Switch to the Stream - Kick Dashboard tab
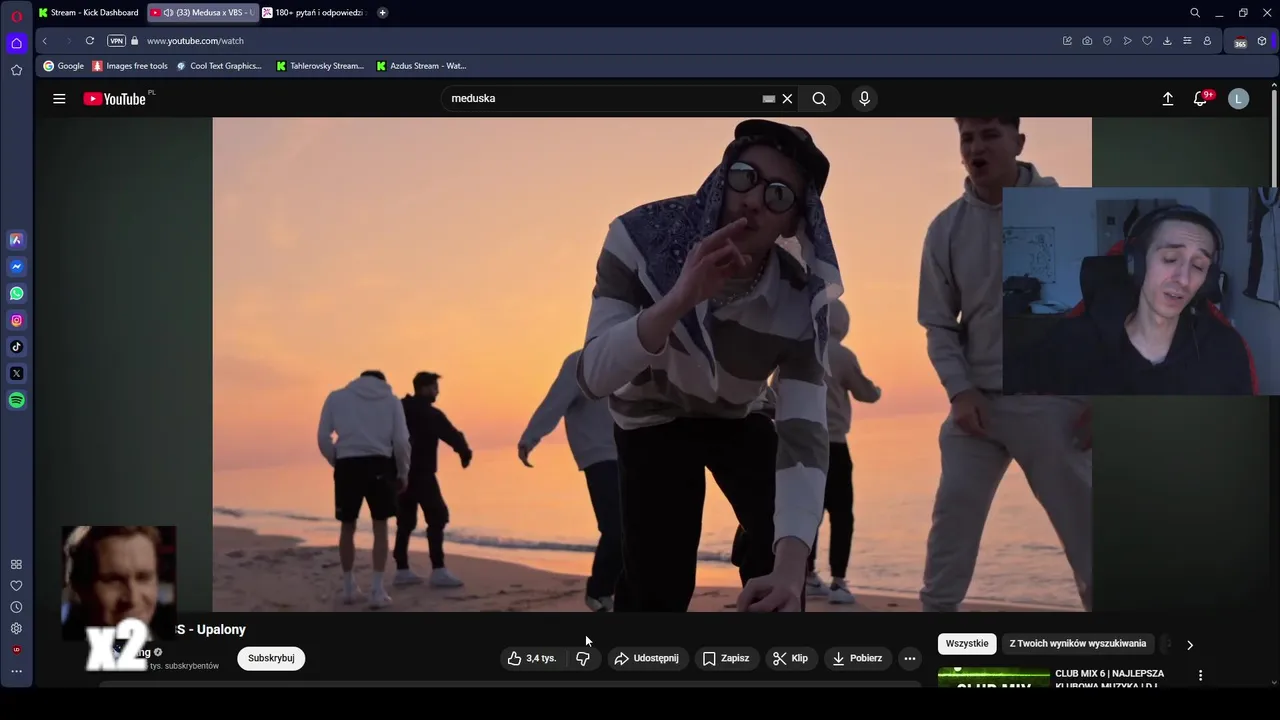Viewport: 1280px width, 720px height. coord(88,13)
